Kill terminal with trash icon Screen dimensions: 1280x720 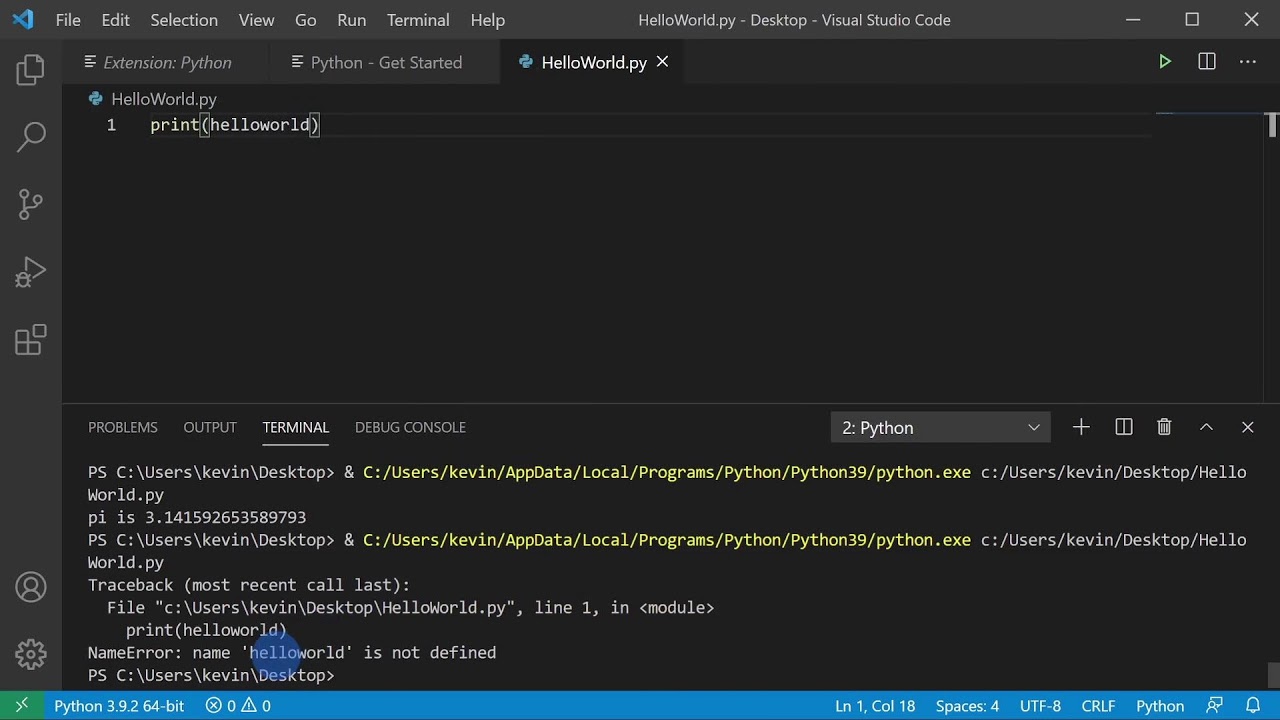[x=1164, y=427]
